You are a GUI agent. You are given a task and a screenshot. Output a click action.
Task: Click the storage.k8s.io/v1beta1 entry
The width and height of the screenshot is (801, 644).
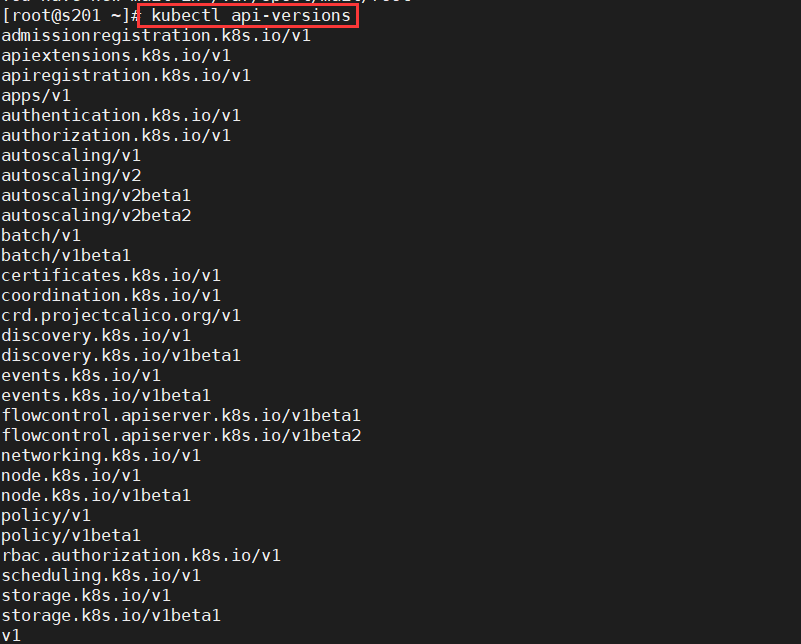[111, 615]
